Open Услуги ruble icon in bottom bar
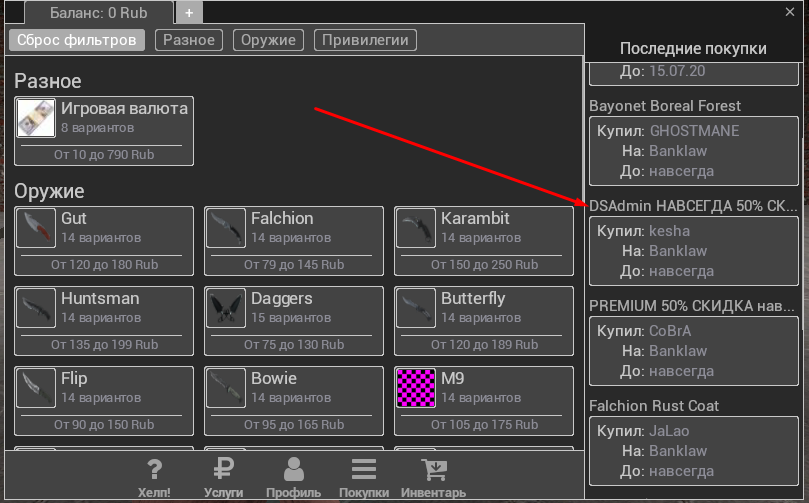Image resolution: width=809 pixels, height=503 pixels. 224,470
